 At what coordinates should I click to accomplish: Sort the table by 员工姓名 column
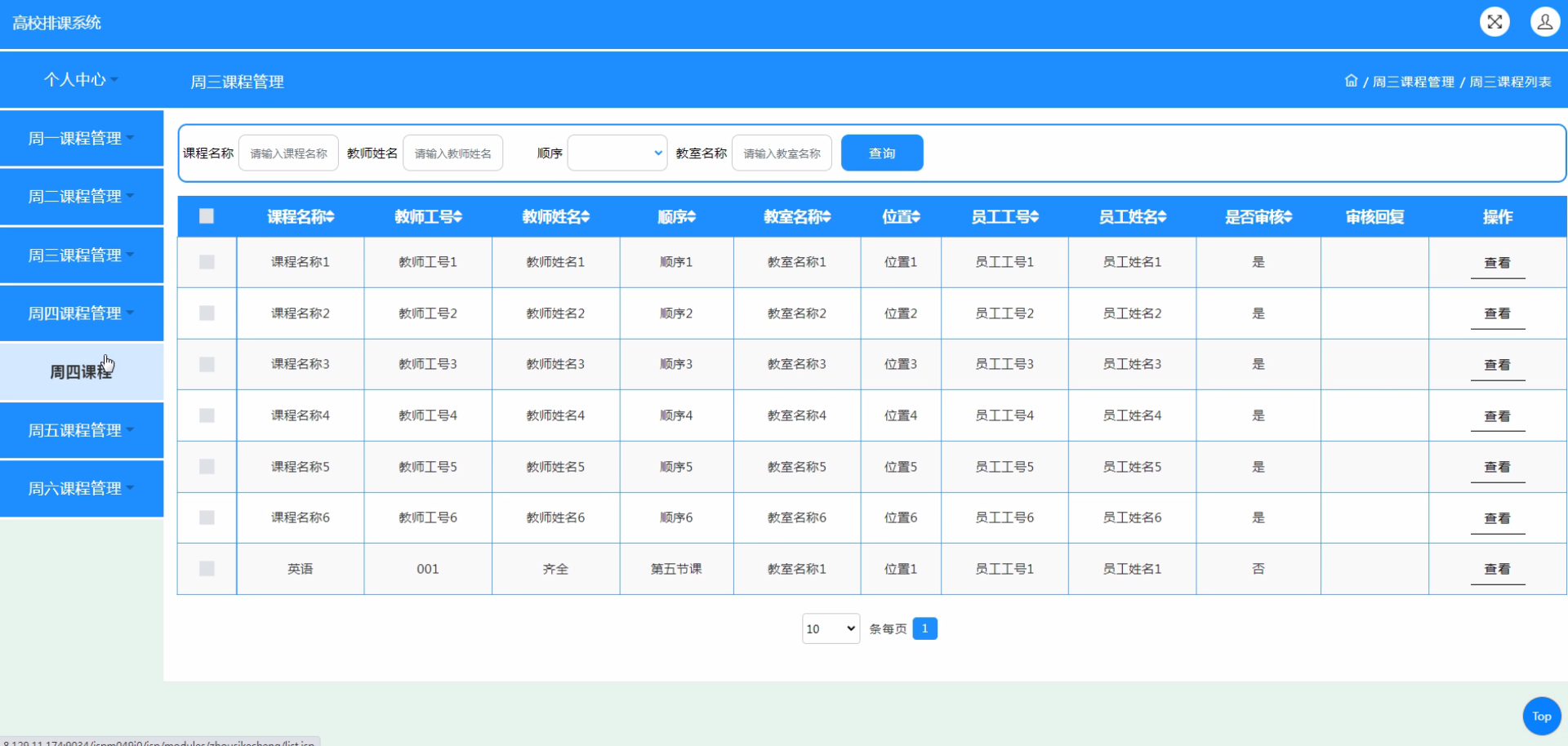point(1132,216)
